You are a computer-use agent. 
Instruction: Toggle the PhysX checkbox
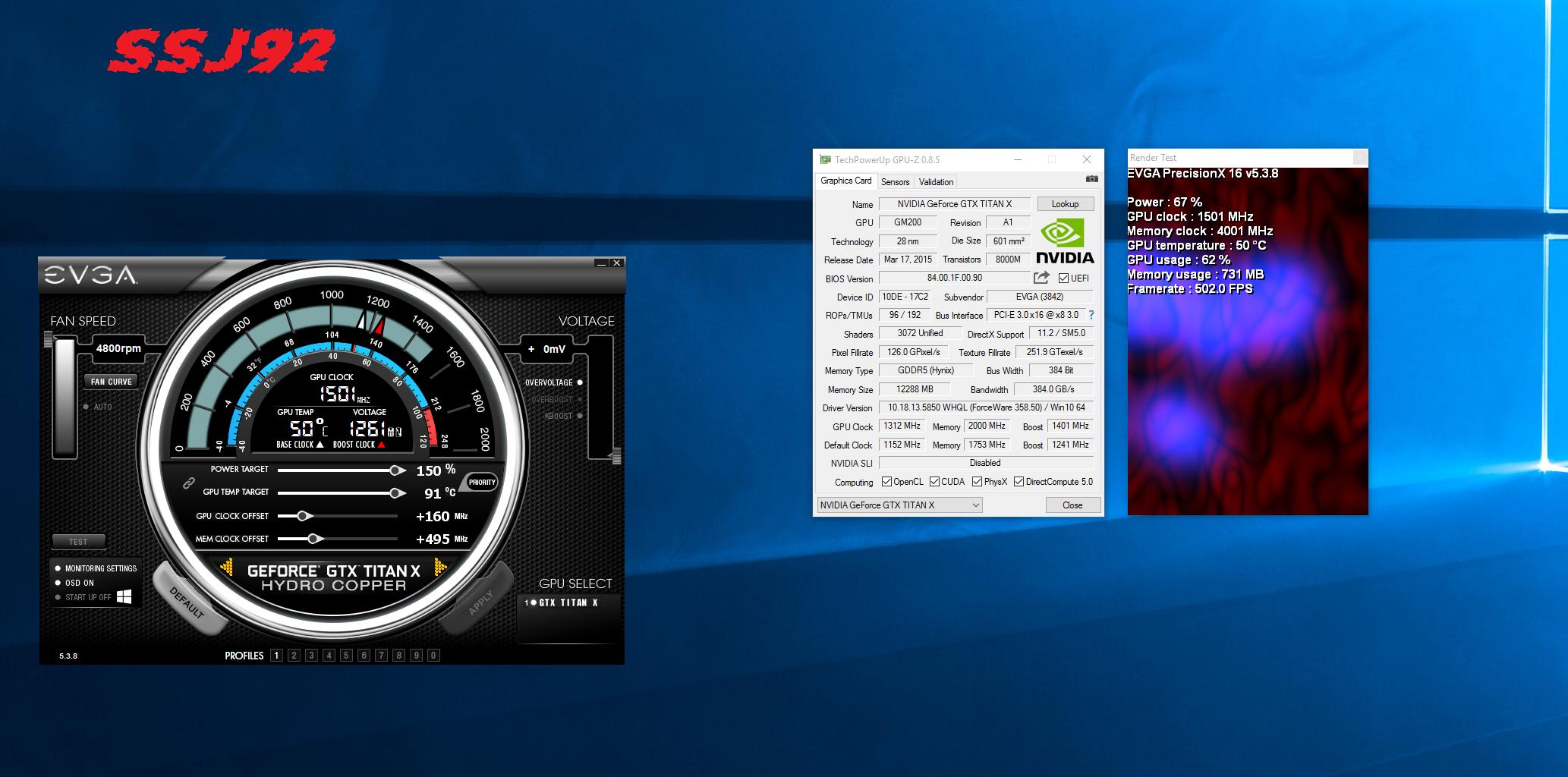(977, 482)
